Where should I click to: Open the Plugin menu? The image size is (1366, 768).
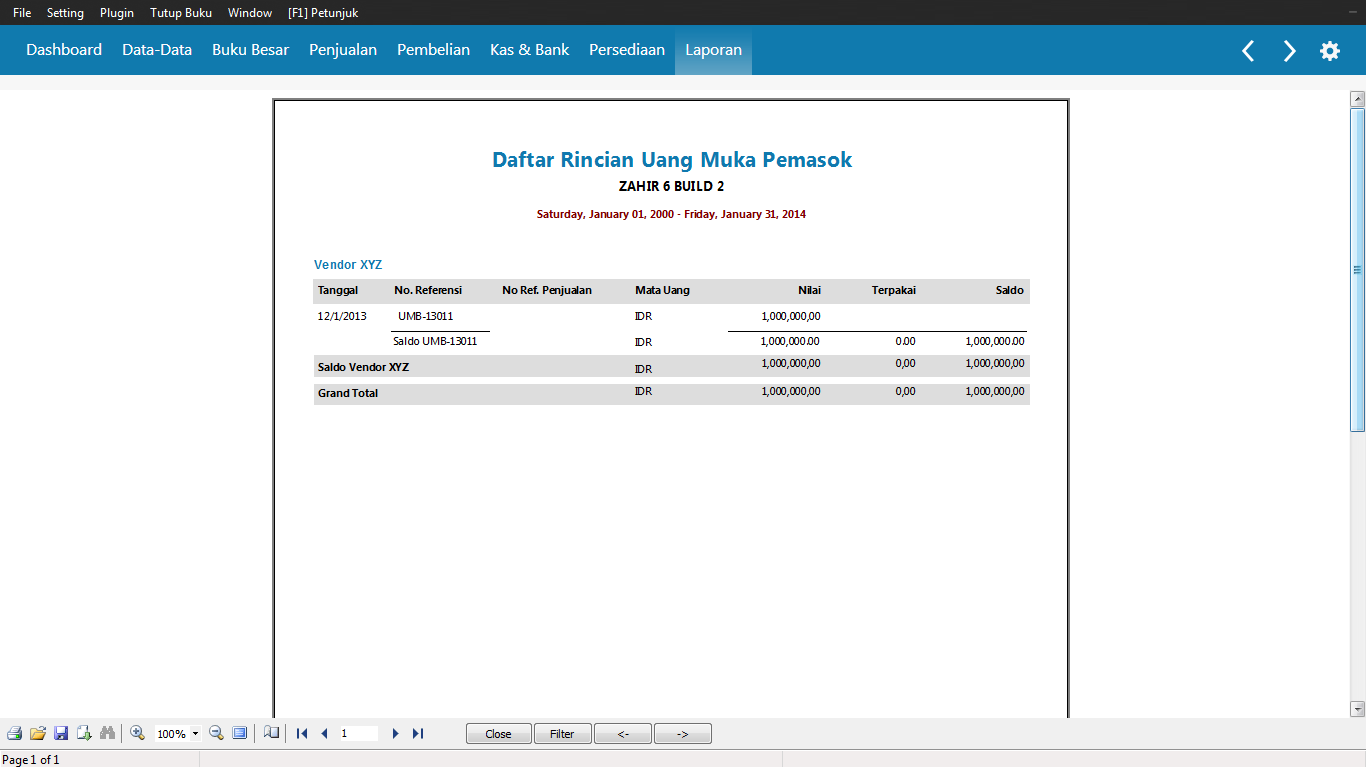(117, 13)
